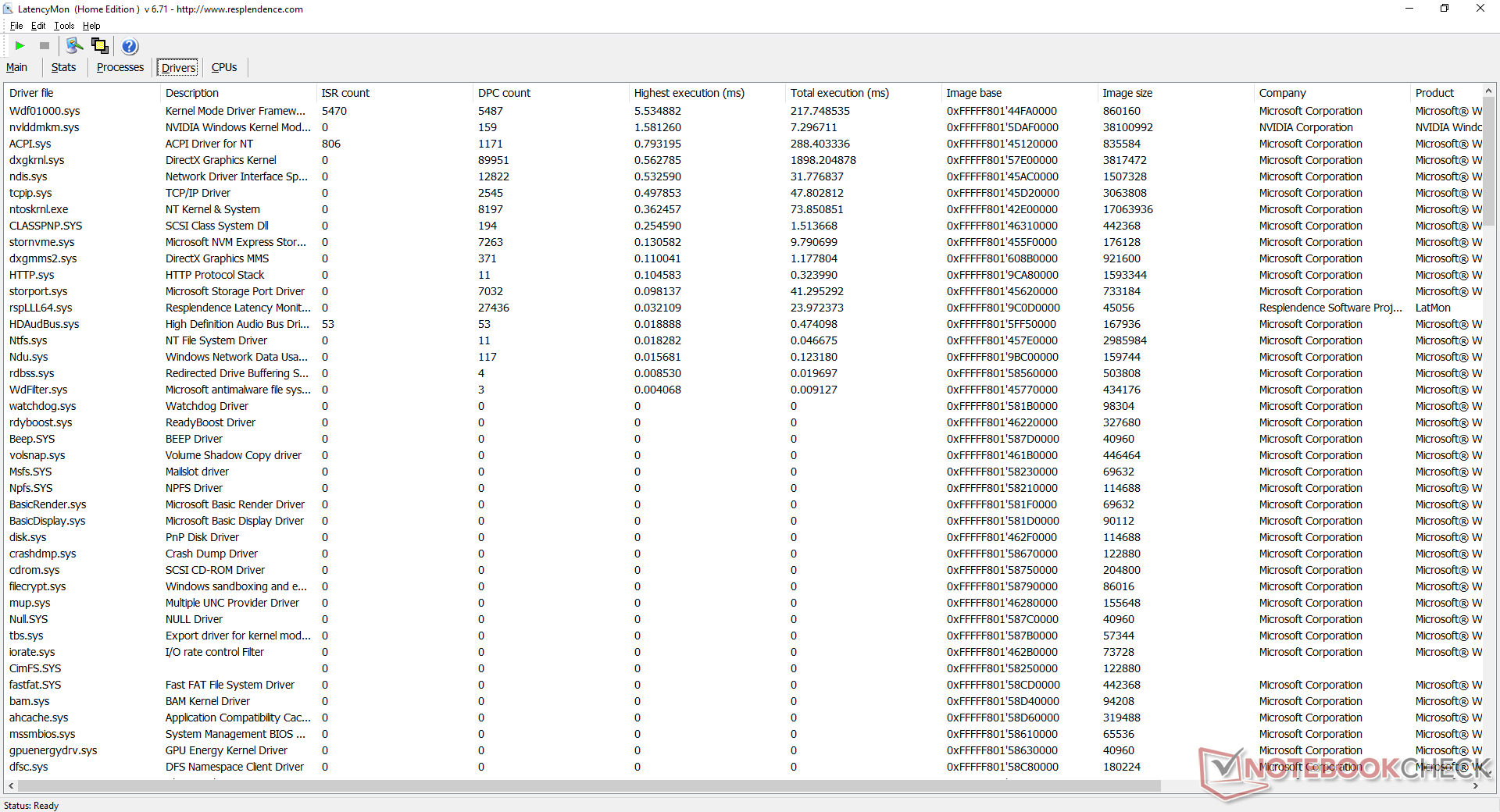Click the overlapping yellow squares toolbar icon
Screen dimensions: 1500x812
(100, 46)
